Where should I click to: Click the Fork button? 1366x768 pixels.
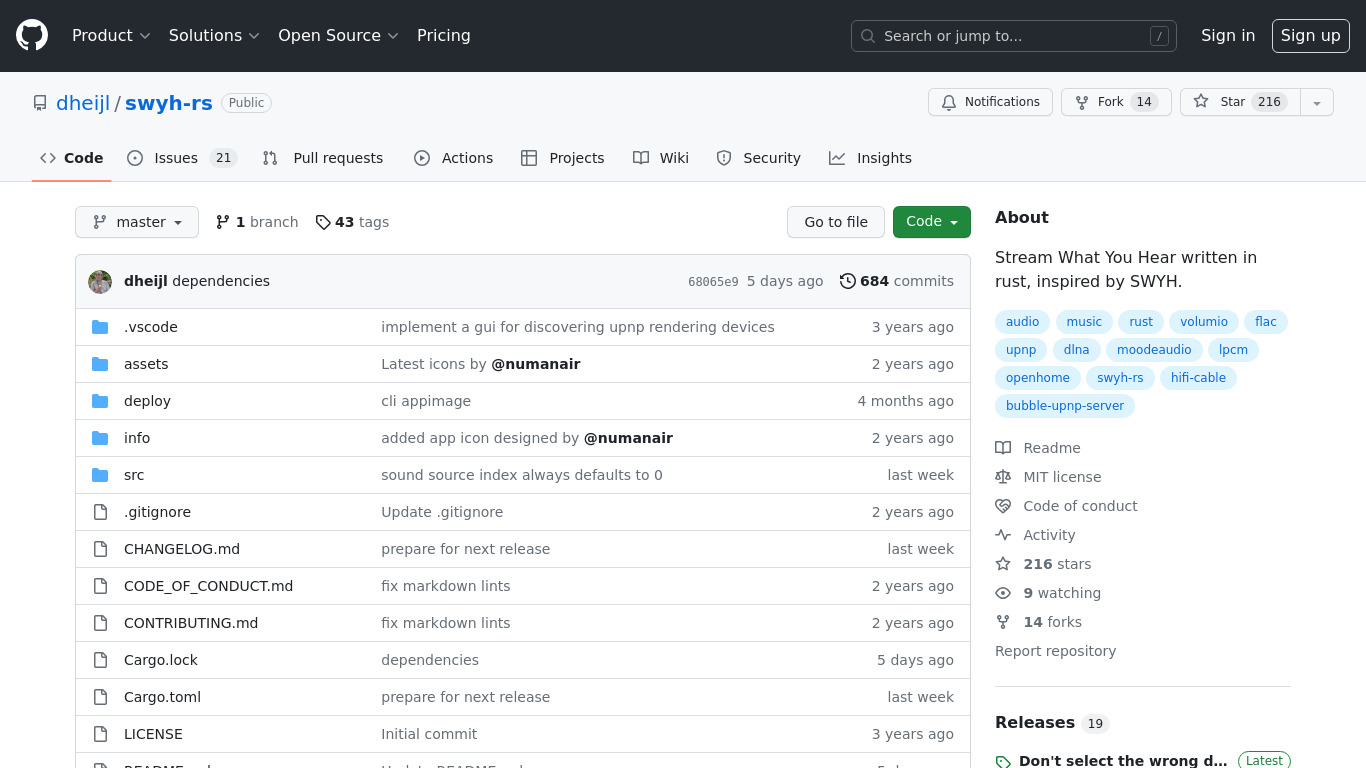coord(1116,102)
